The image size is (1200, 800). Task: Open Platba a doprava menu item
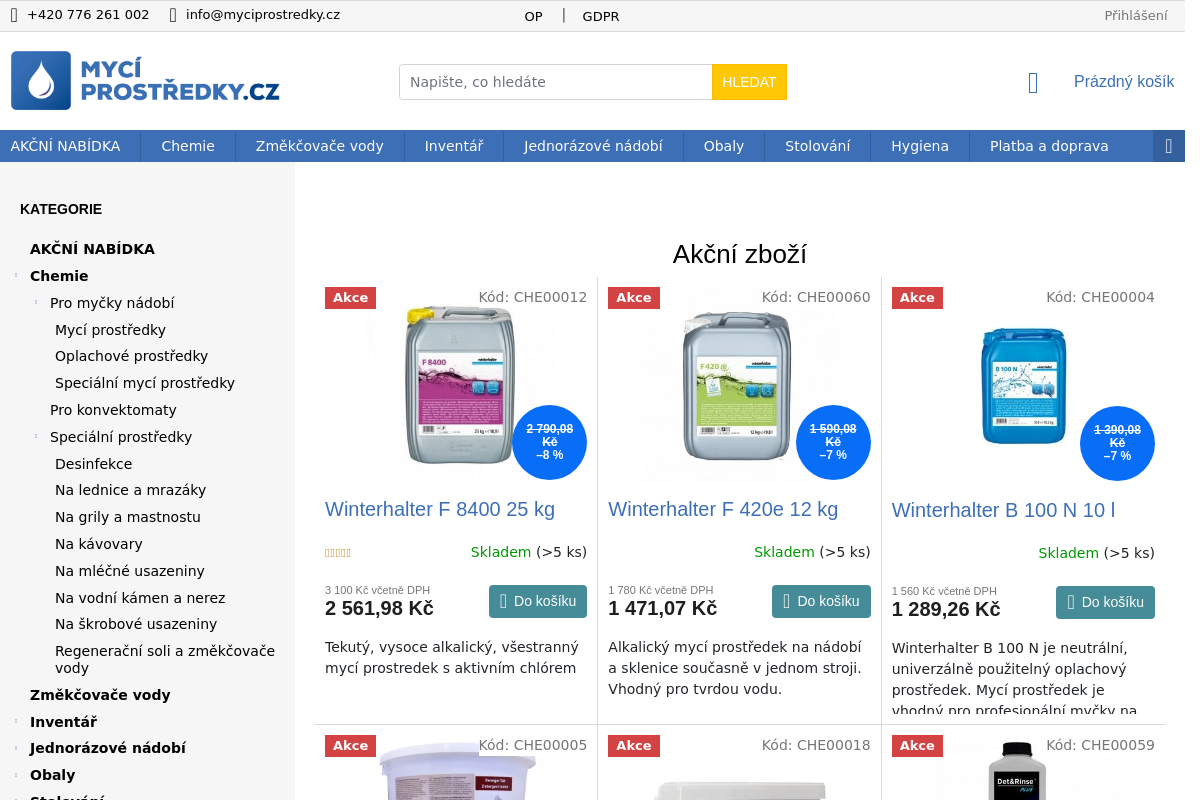coord(1049,146)
